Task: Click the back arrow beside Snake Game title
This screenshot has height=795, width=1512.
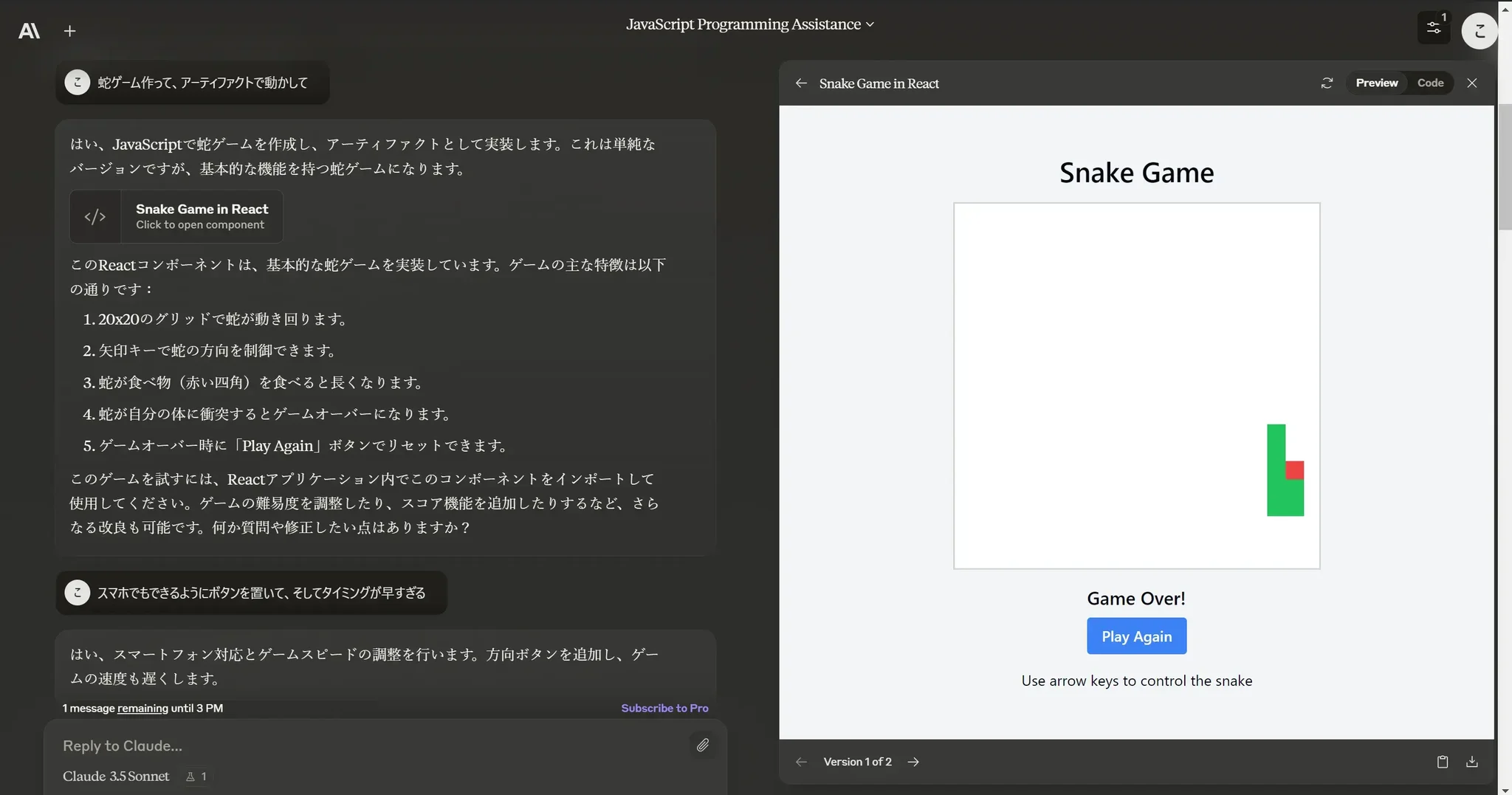Action: [801, 83]
